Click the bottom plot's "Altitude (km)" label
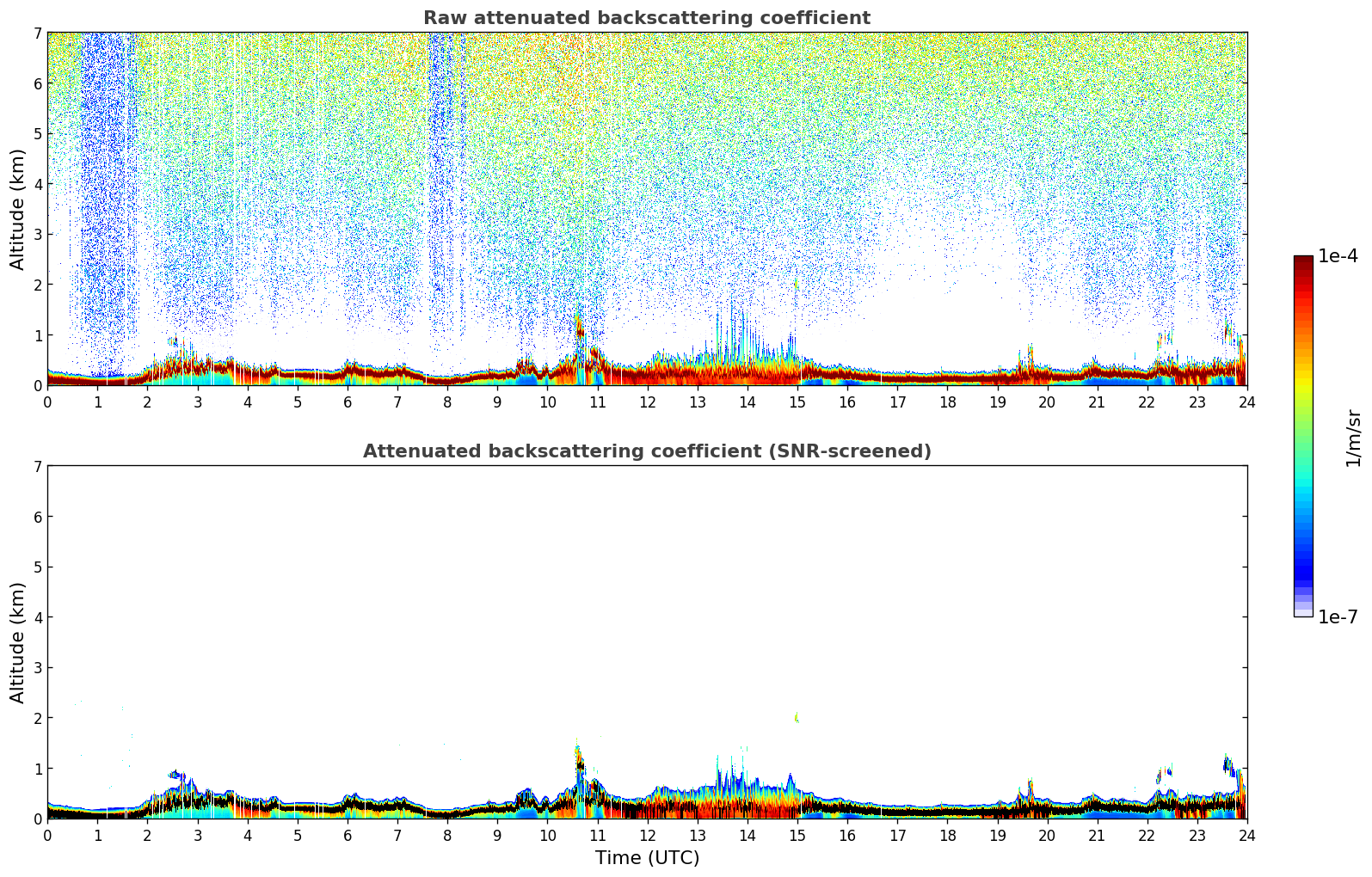1372x877 pixels. tap(18, 642)
